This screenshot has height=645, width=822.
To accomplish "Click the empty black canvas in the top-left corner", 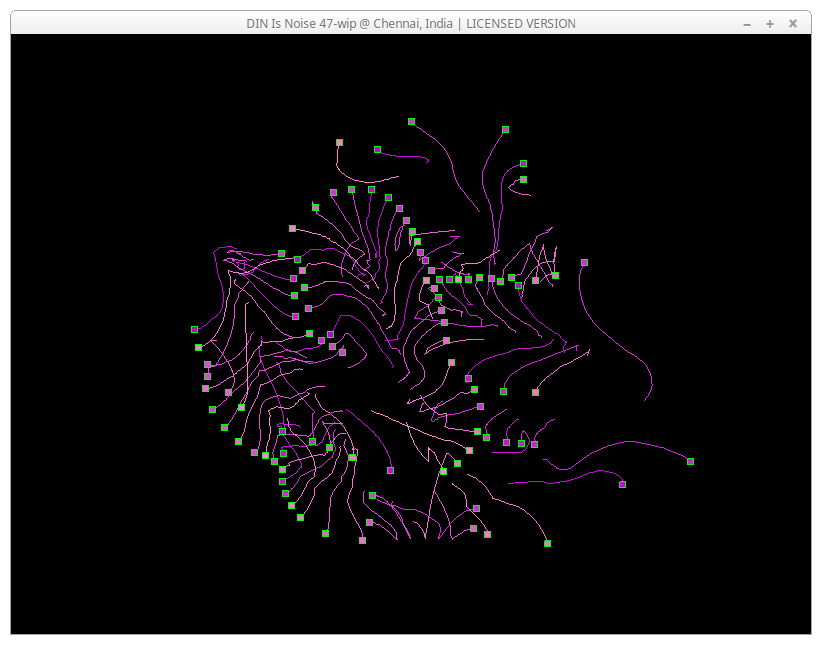I will coord(80,90).
